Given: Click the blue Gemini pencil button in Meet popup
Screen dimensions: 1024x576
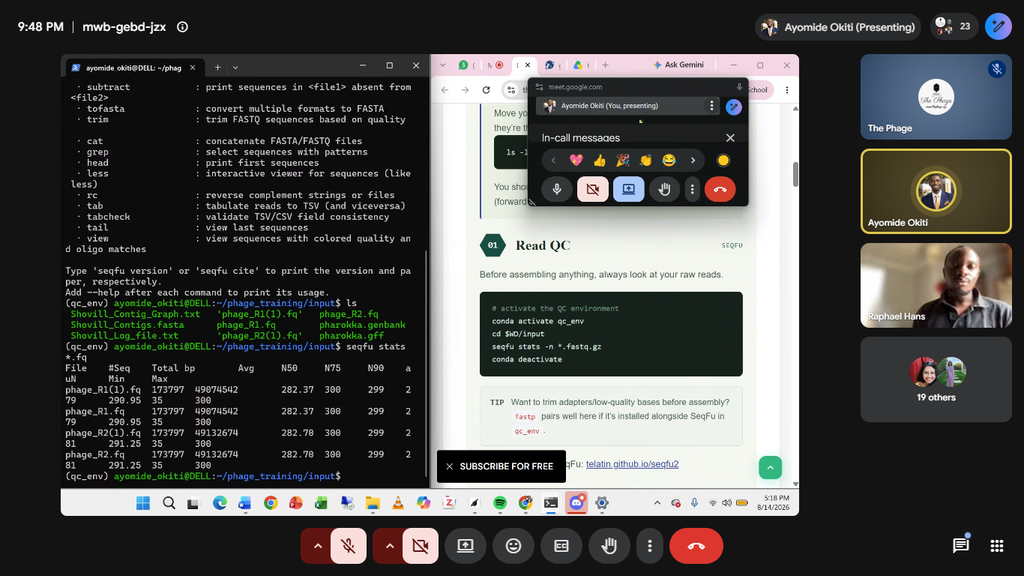Looking at the screenshot, I should point(733,106).
